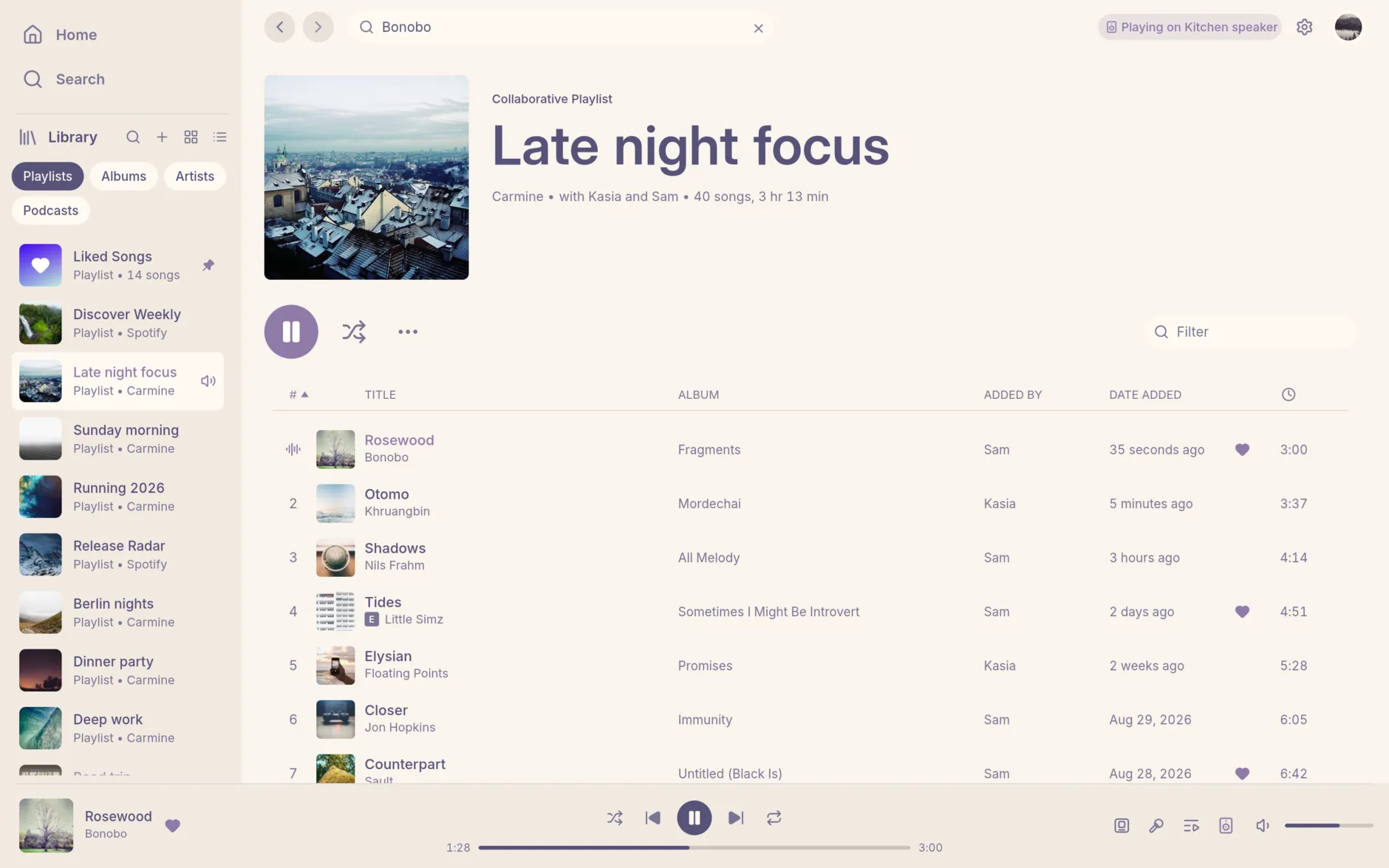
Task: Sort by the Date Added column
Action: click(1144, 394)
